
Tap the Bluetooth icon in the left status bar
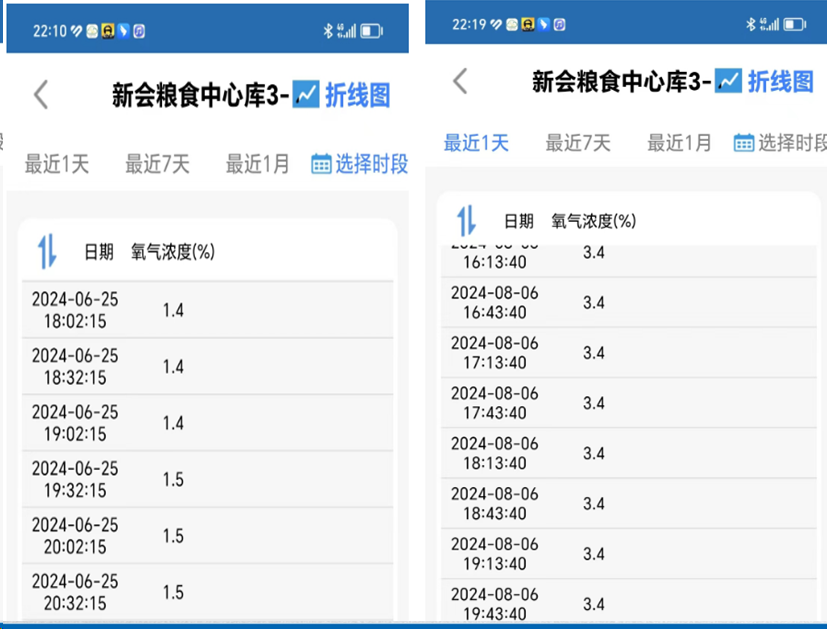click(327, 31)
